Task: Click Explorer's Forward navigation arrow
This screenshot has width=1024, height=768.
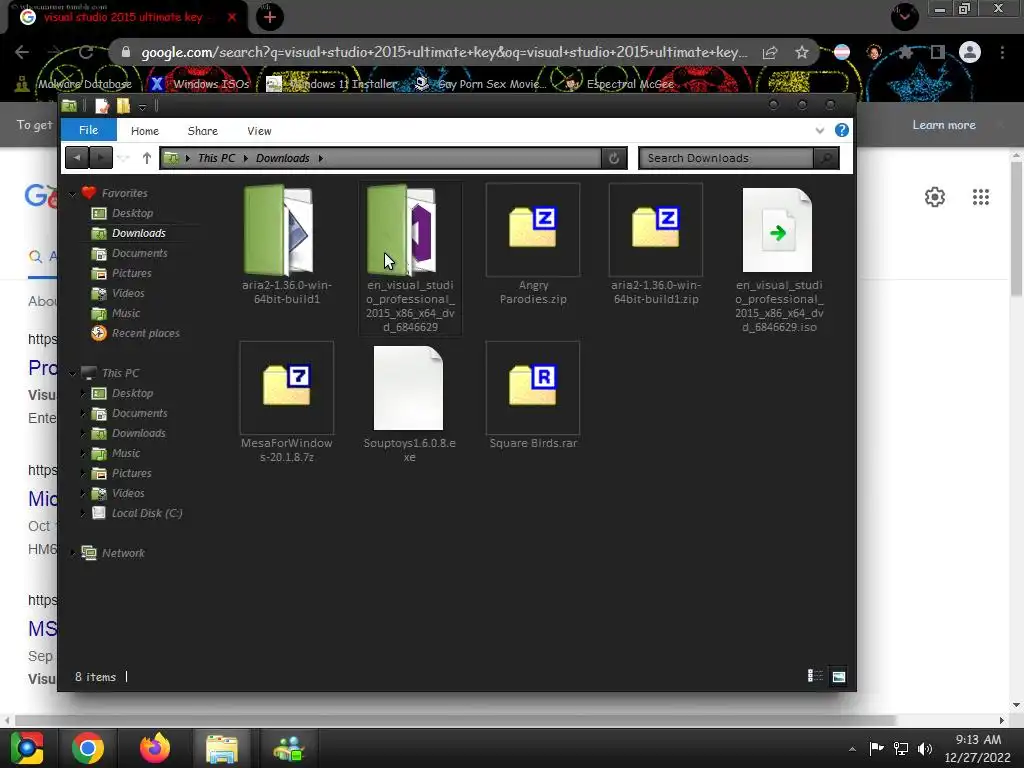Action: [100, 157]
